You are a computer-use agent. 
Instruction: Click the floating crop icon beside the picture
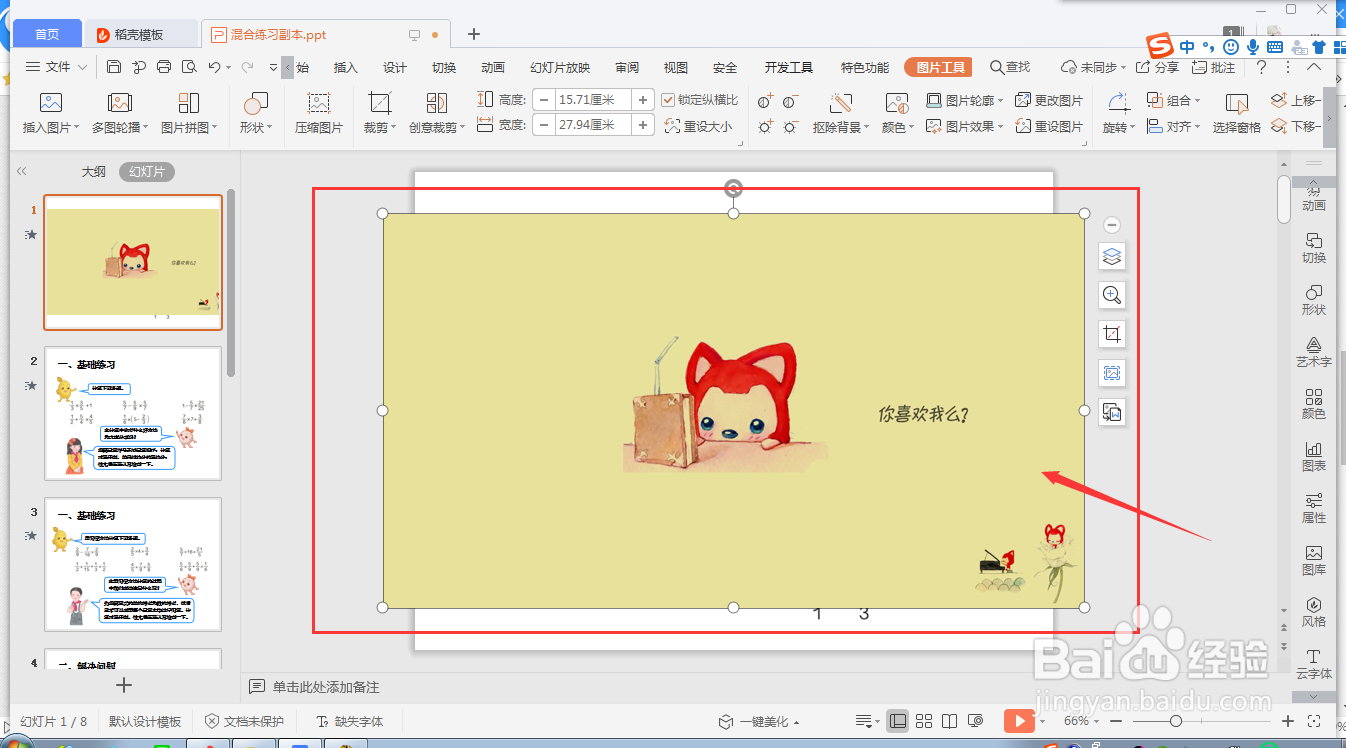1112,334
